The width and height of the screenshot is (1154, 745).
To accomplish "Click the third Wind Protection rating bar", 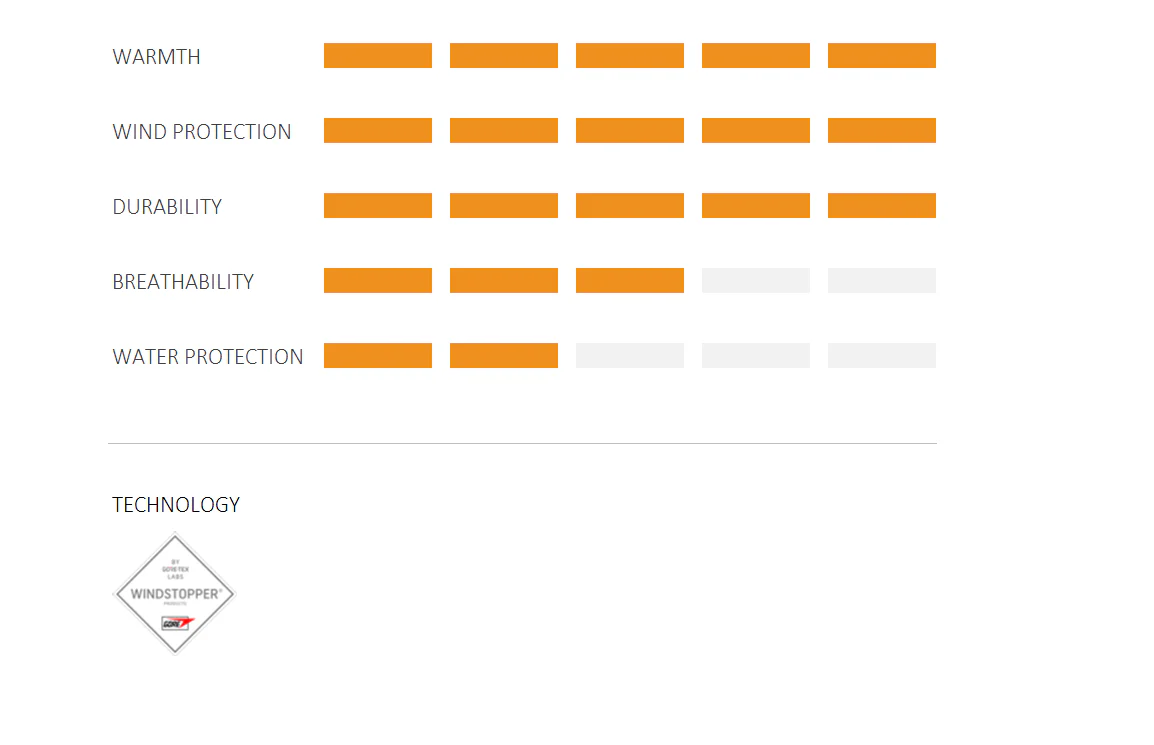I will tap(630, 130).
